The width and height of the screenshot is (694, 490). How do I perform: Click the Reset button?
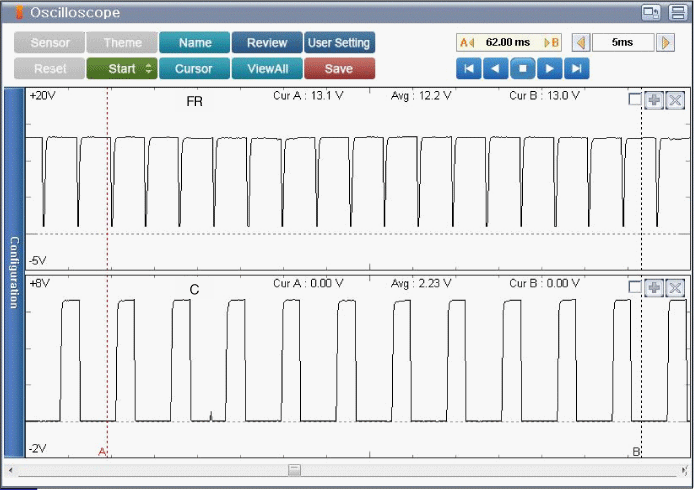point(49,69)
